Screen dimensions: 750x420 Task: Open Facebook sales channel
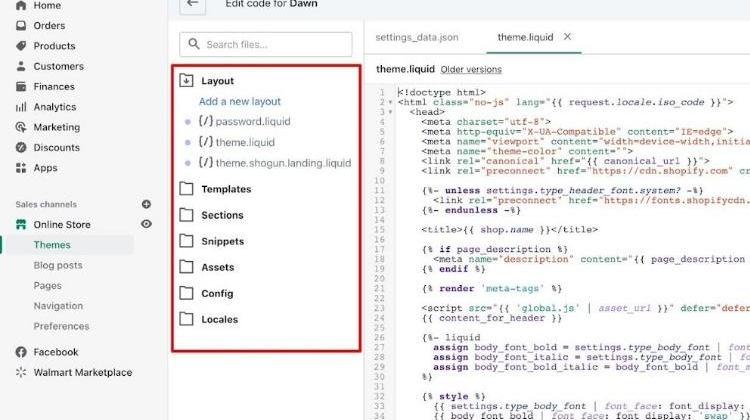(55, 352)
